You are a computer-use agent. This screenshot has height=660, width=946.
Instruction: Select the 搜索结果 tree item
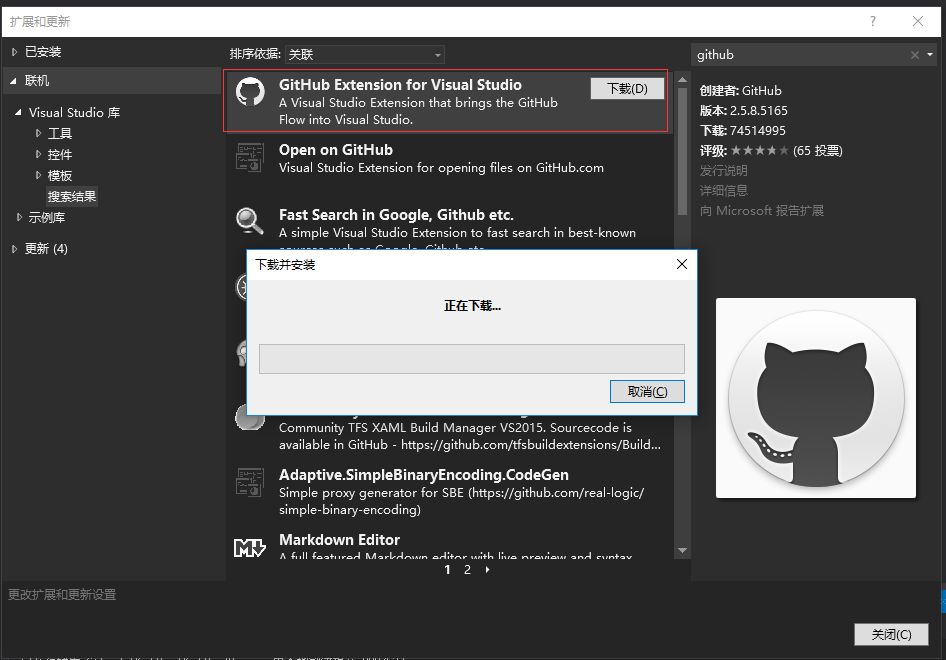72,197
